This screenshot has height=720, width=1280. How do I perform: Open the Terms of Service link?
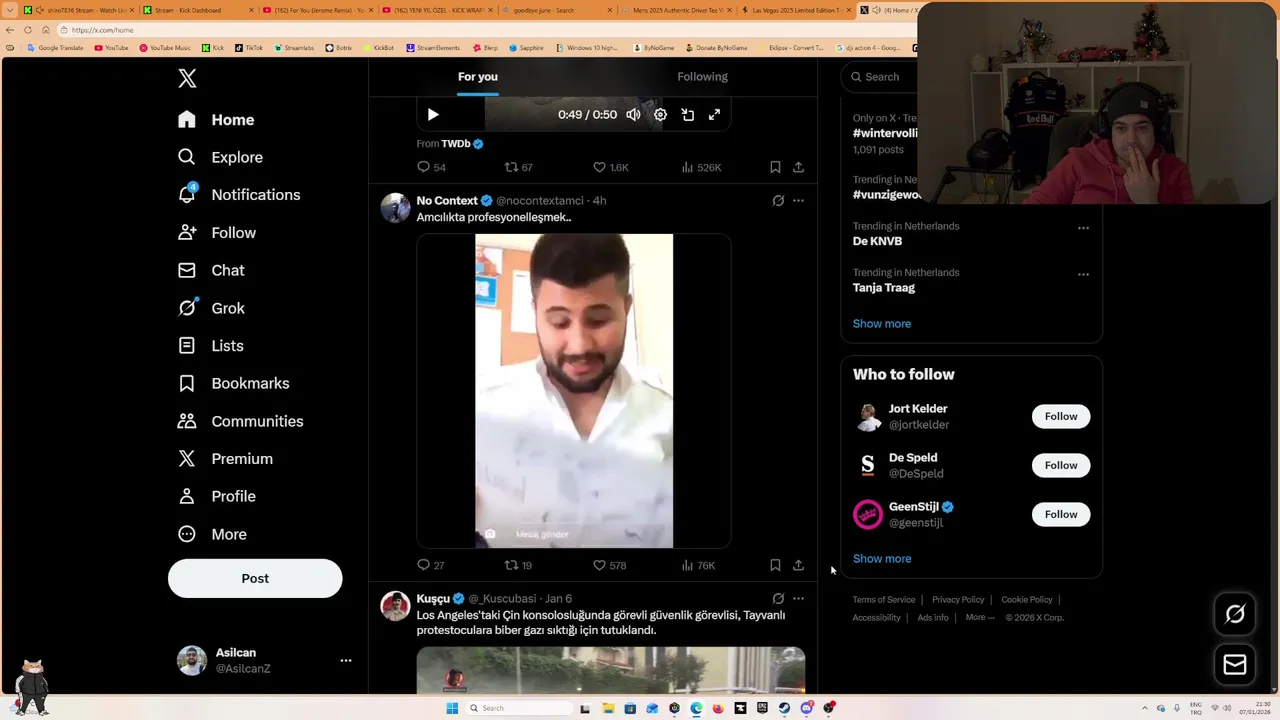tap(884, 600)
